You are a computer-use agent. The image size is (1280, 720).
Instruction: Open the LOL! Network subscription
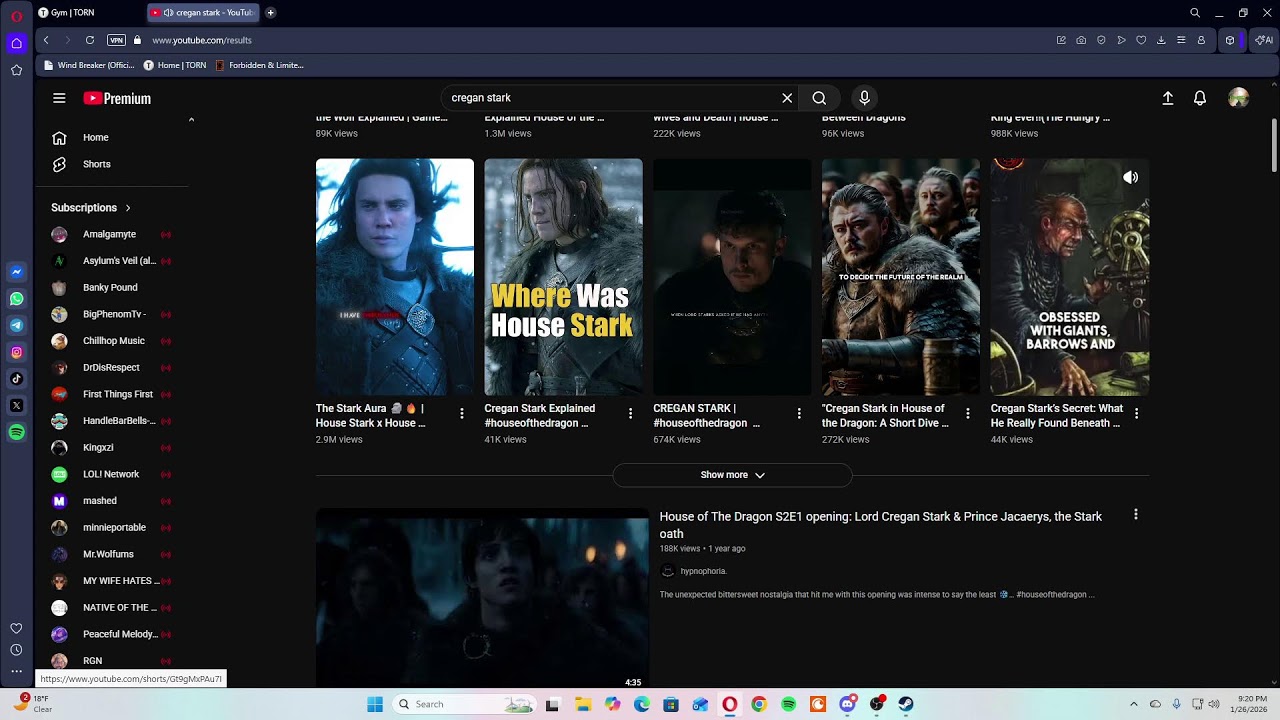tap(112, 474)
